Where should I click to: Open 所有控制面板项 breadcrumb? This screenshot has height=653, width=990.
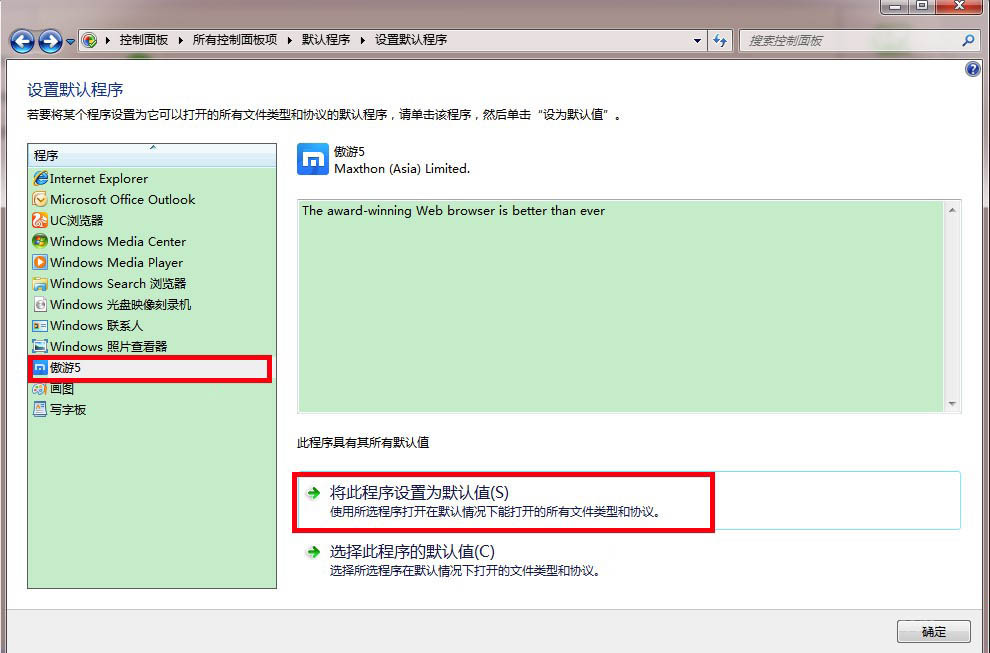pos(235,40)
